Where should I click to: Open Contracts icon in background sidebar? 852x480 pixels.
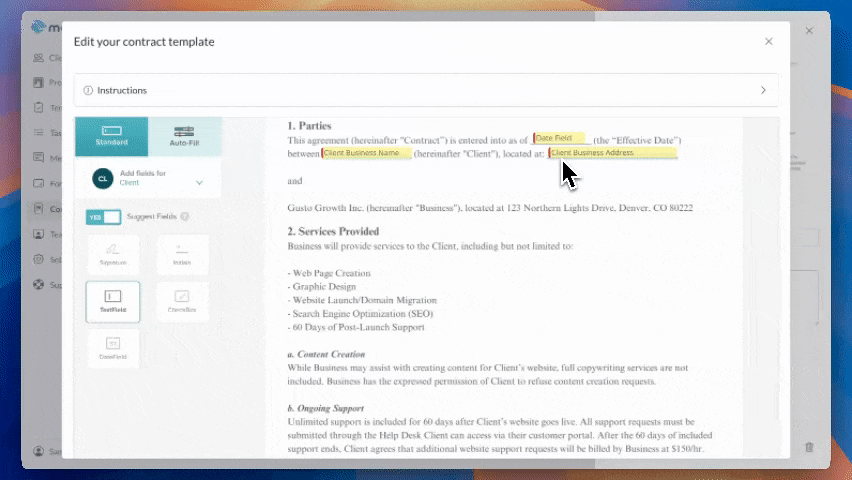38,209
